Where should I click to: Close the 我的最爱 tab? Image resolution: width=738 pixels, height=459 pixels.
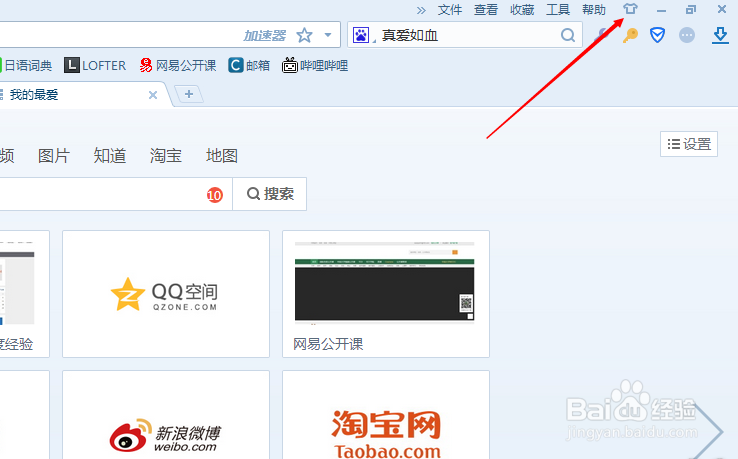point(152,95)
